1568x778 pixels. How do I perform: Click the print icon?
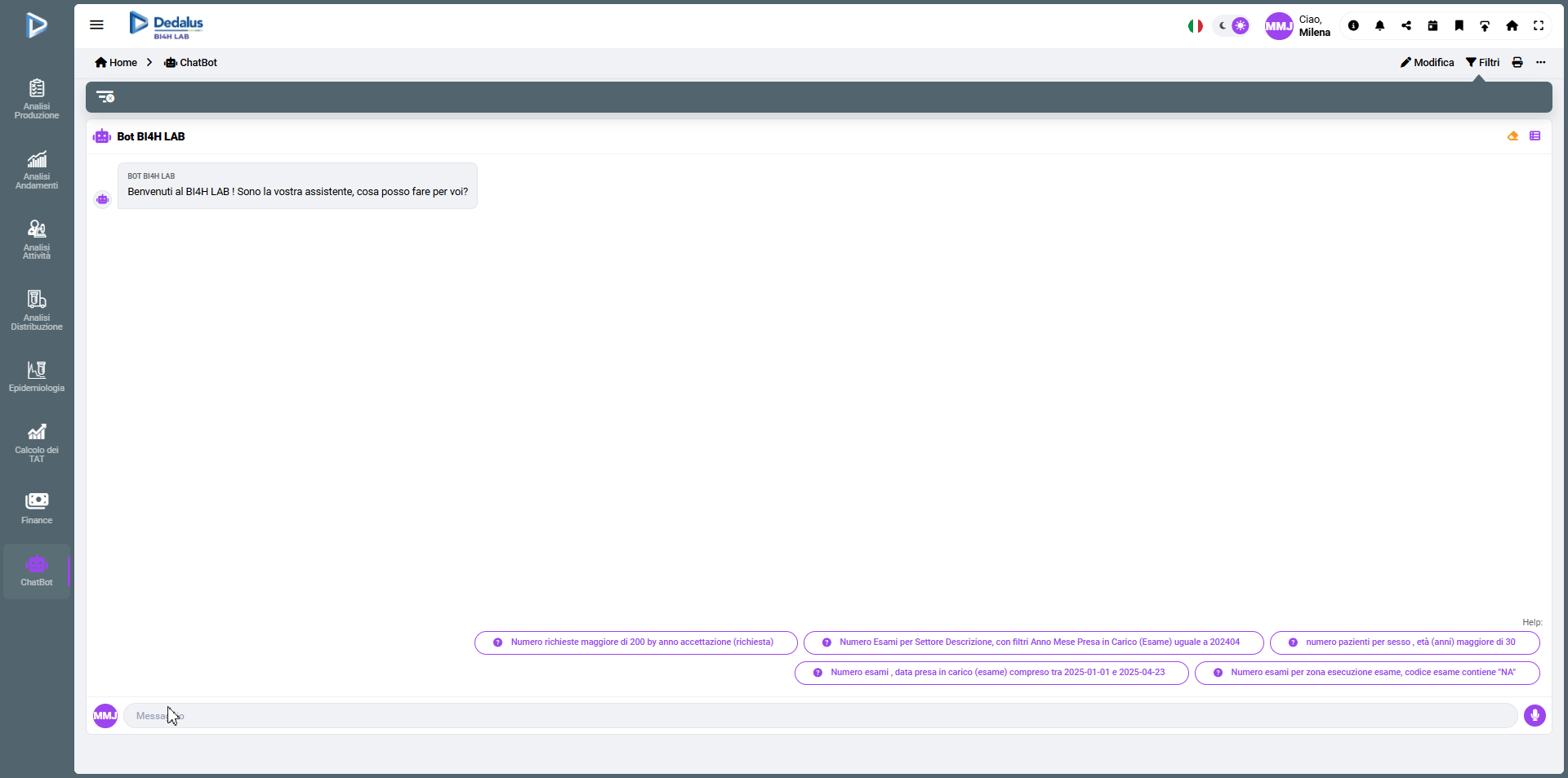pos(1517,63)
